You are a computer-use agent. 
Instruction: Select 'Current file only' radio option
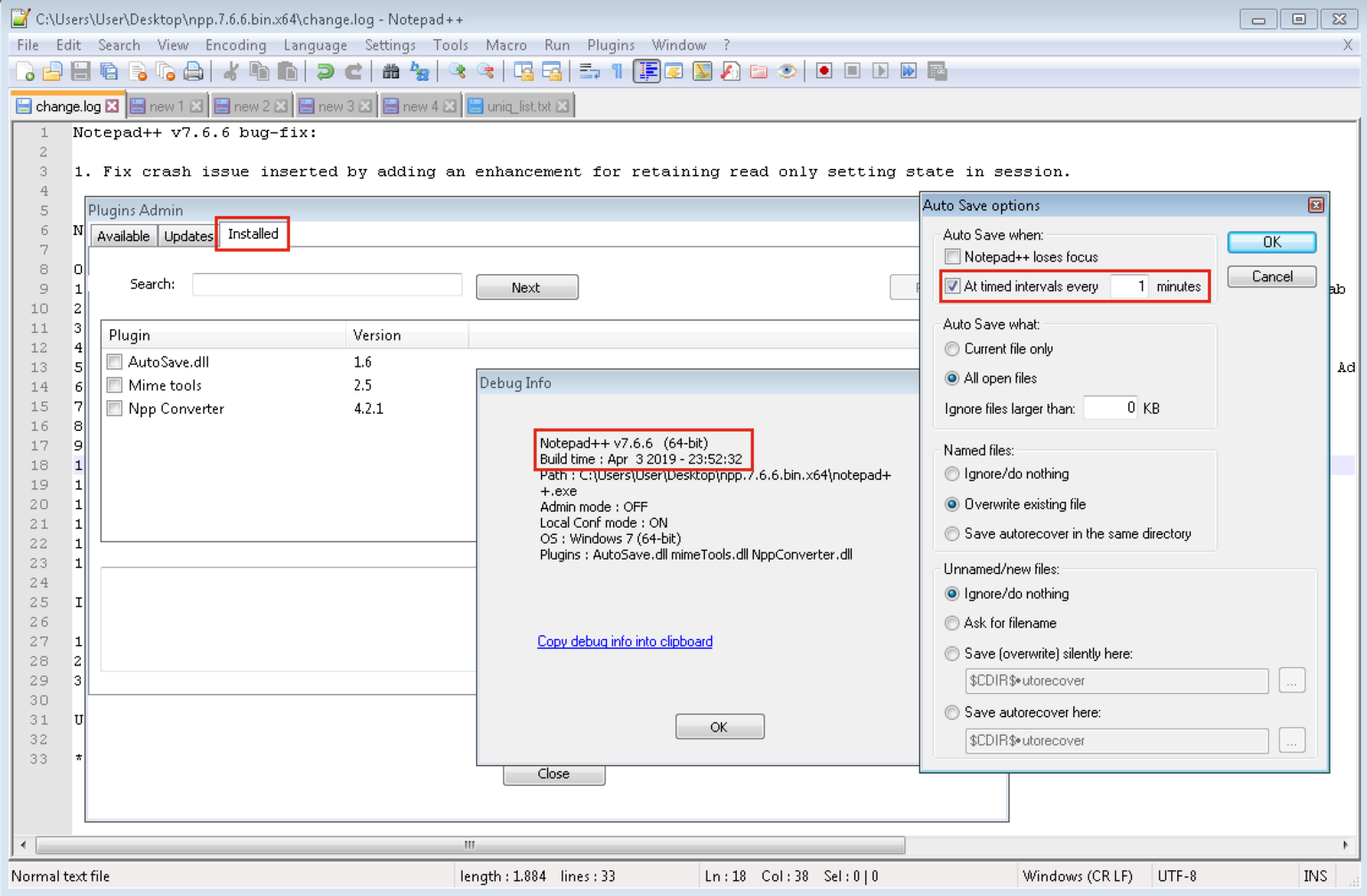952,349
